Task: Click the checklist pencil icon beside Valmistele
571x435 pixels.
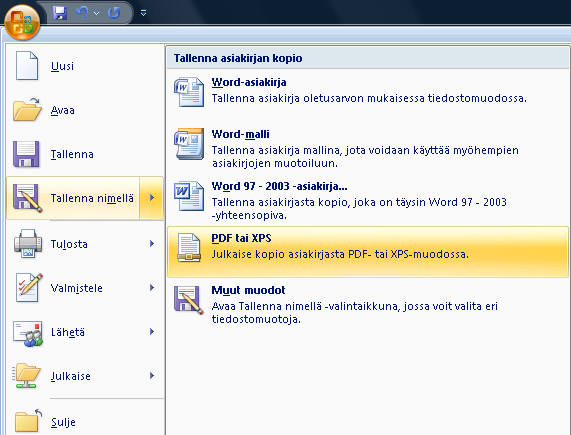Action: coord(29,288)
